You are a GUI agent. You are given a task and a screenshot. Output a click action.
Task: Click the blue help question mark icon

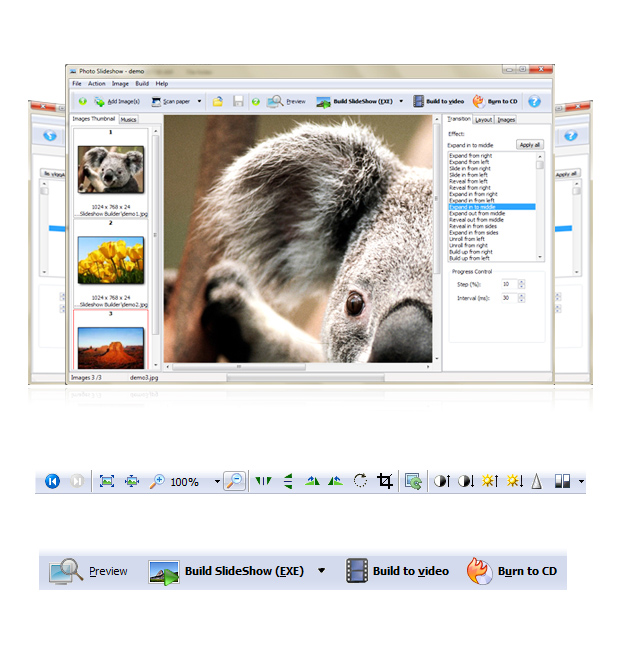[534, 101]
